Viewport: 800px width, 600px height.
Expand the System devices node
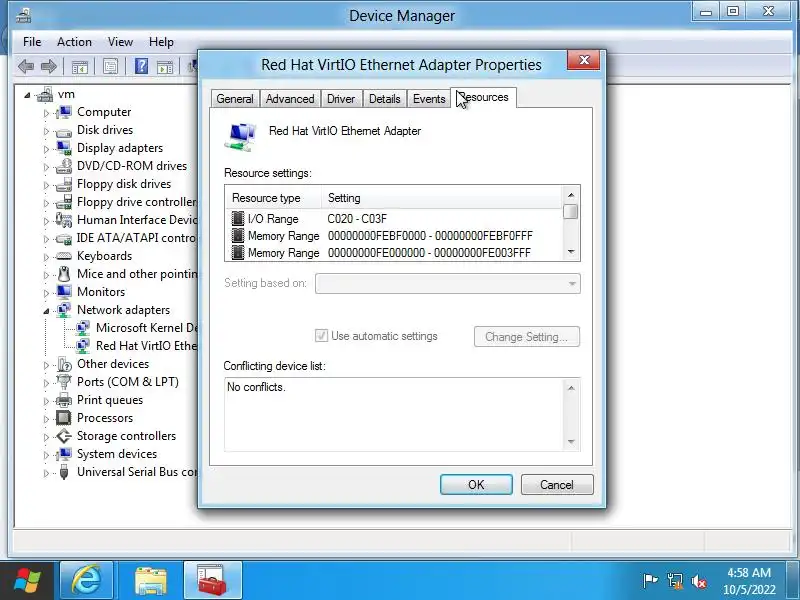(x=46, y=455)
